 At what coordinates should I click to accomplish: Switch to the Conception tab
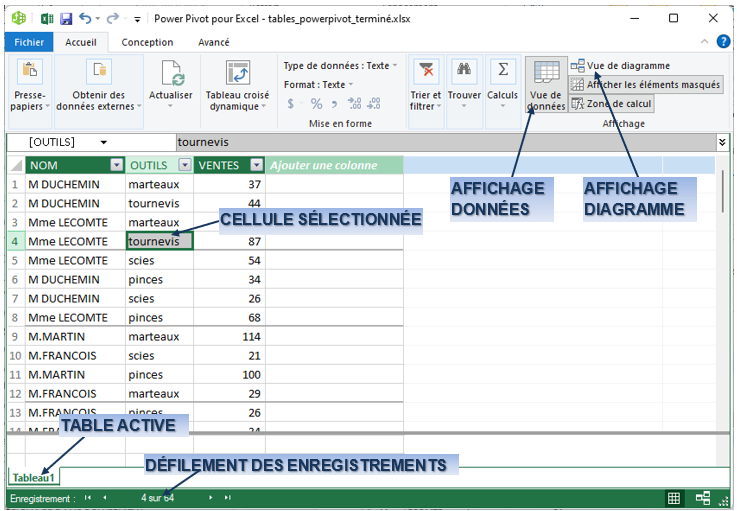coord(147,42)
